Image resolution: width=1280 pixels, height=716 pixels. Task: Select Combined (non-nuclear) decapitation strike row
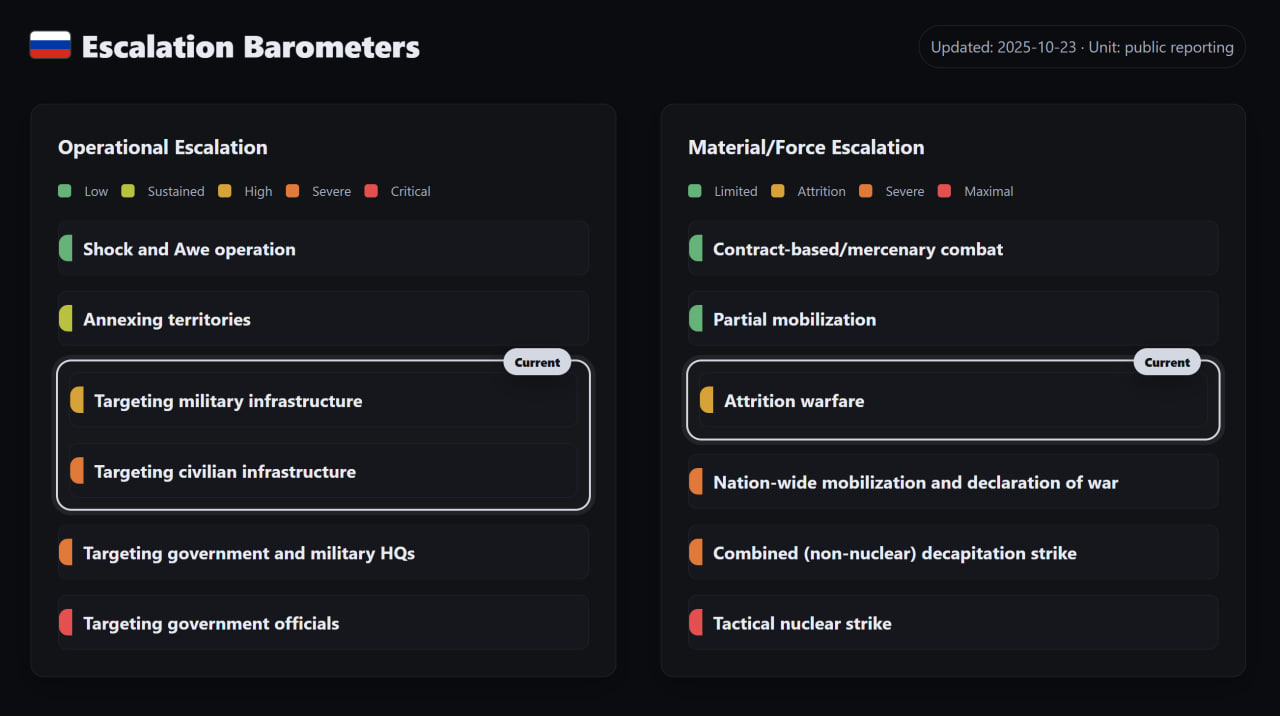(x=952, y=553)
